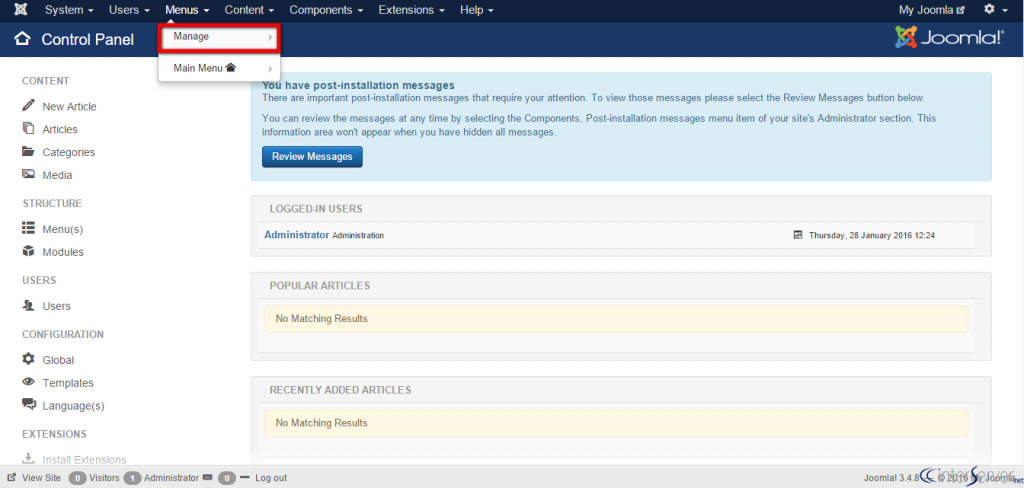1024x488 pixels.
Task: Expand the Main Menu submenu arrow
Action: (270, 69)
